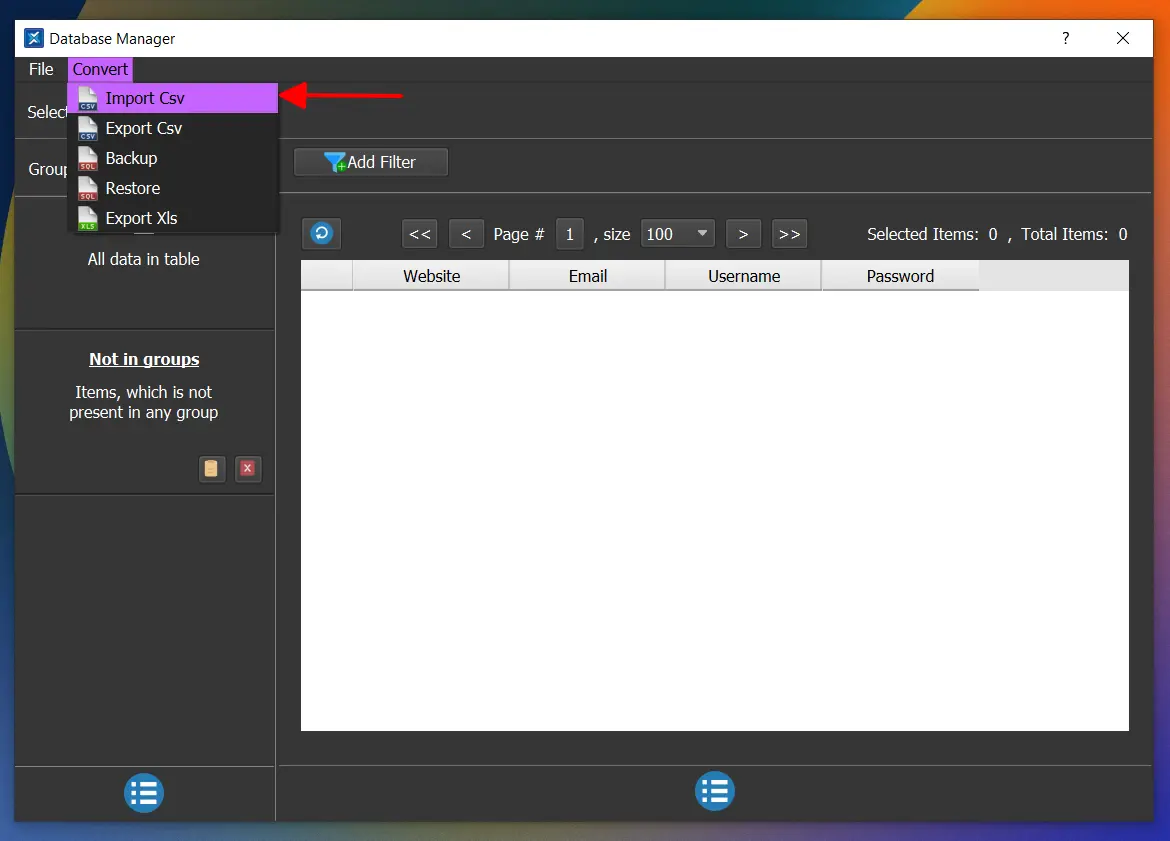The height and width of the screenshot is (841, 1170).
Task: Click the Export Xls file icon
Action: pos(88,218)
